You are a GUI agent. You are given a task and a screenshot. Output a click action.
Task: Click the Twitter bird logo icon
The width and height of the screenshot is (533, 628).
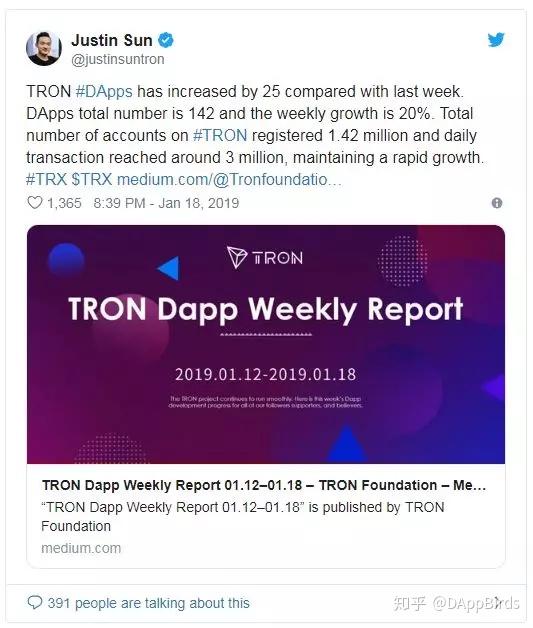tap(496, 40)
